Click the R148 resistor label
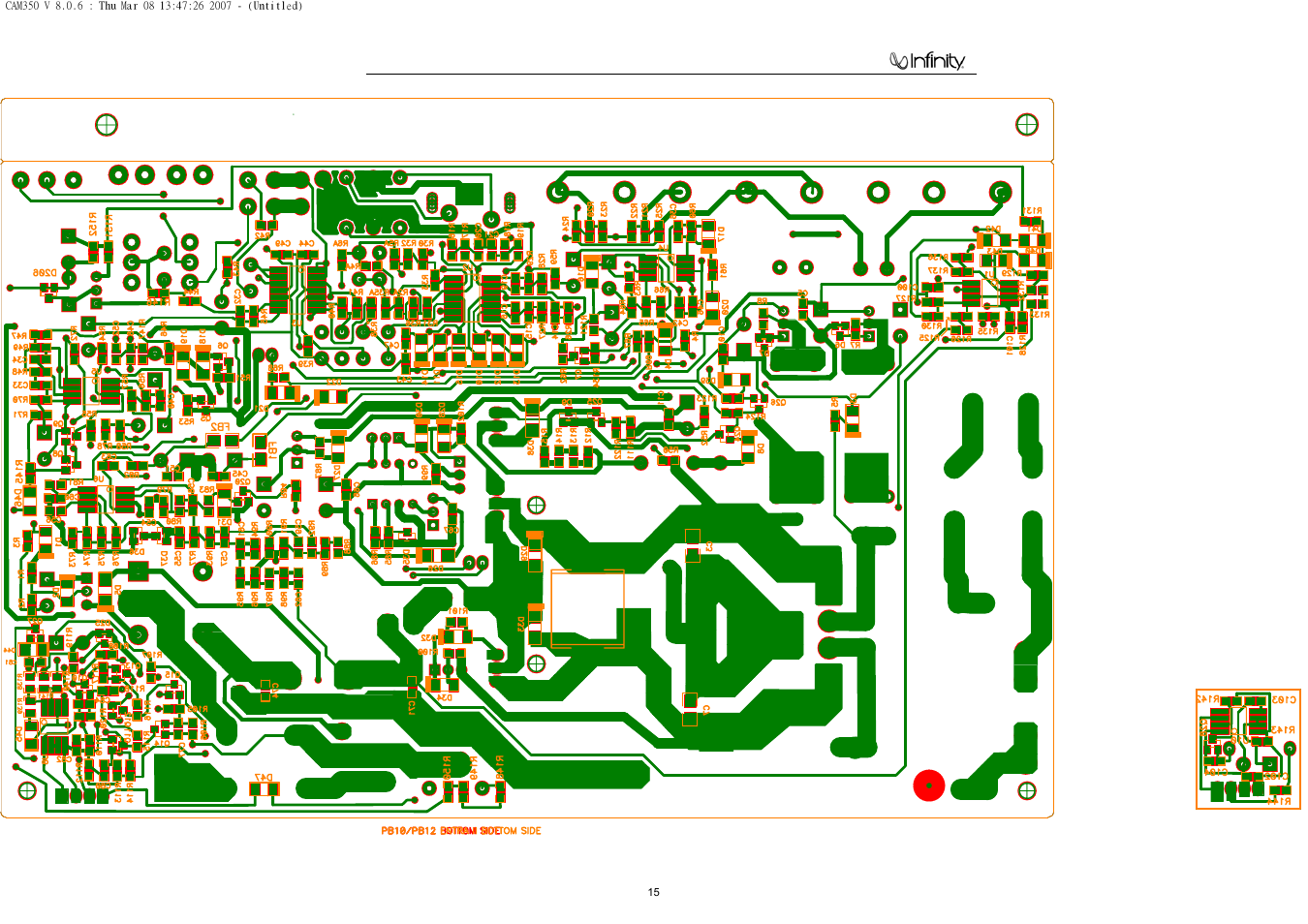 pos(499,765)
